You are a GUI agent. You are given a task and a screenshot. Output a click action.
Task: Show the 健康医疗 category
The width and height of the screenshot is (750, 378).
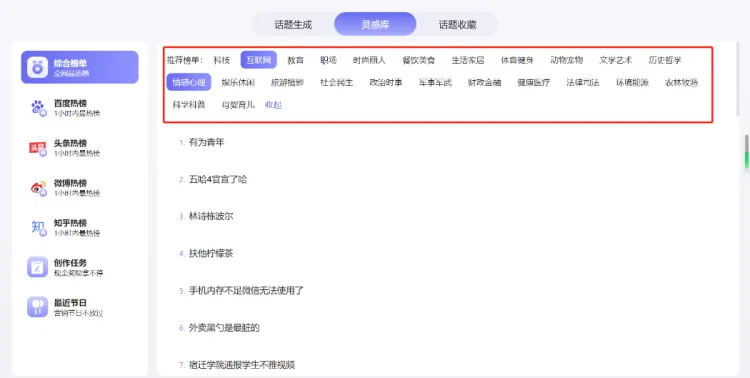point(534,82)
